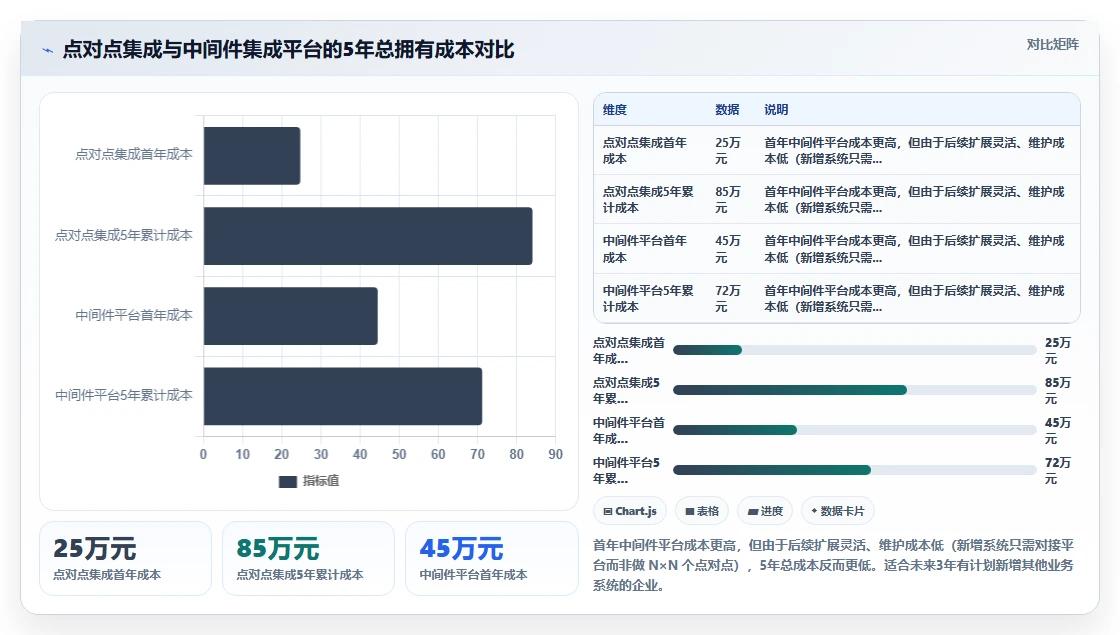This screenshot has width=1120, height=635.
Task: Click the 中间件平台首年成本 chart bar
Action: click(291, 316)
